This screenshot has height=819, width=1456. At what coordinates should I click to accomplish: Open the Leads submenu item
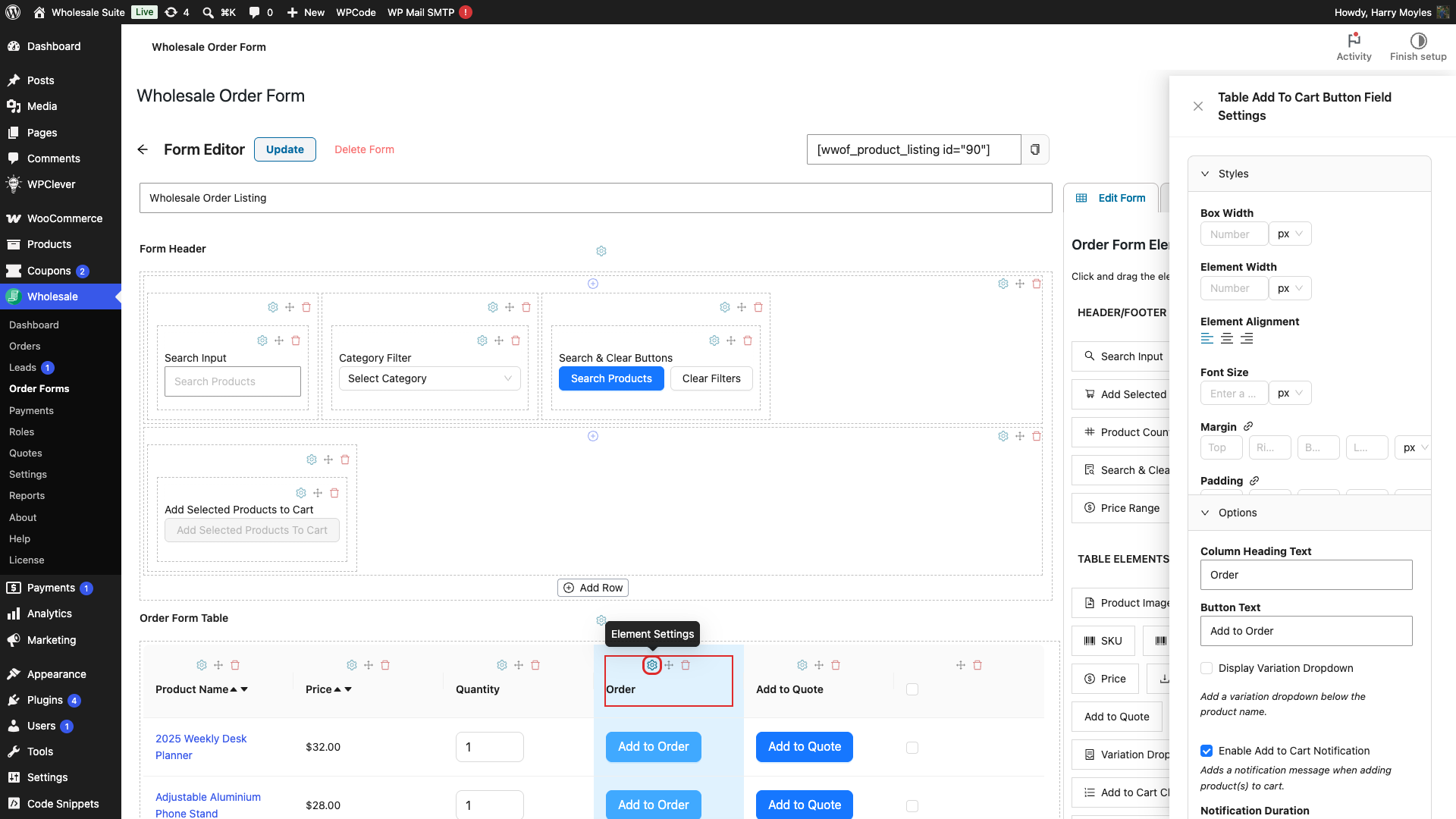[x=23, y=367]
